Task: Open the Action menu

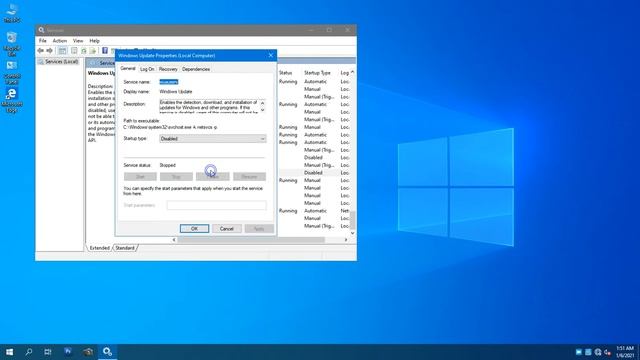Action: [60, 41]
